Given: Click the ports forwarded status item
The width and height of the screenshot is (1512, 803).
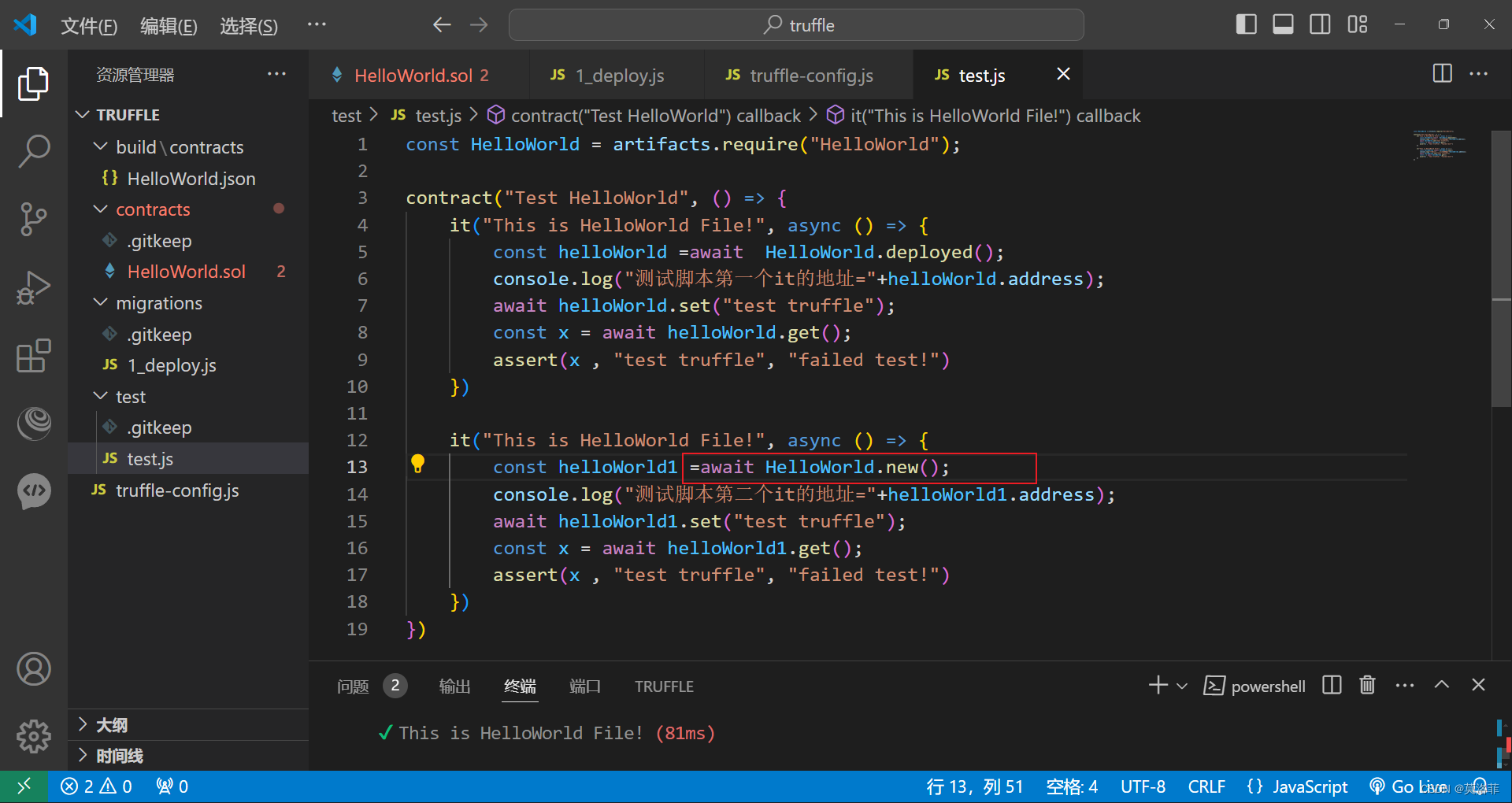Looking at the screenshot, I should pyautogui.click(x=172, y=786).
